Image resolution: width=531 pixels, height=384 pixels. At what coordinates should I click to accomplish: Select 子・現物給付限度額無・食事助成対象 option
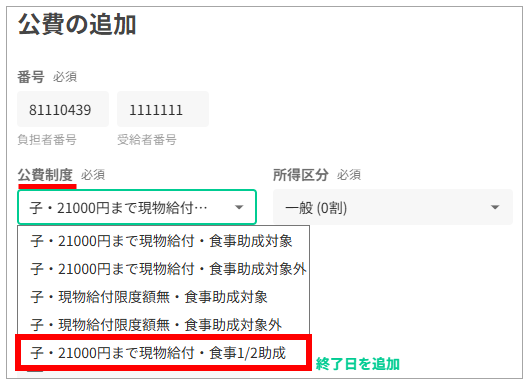tap(163, 297)
